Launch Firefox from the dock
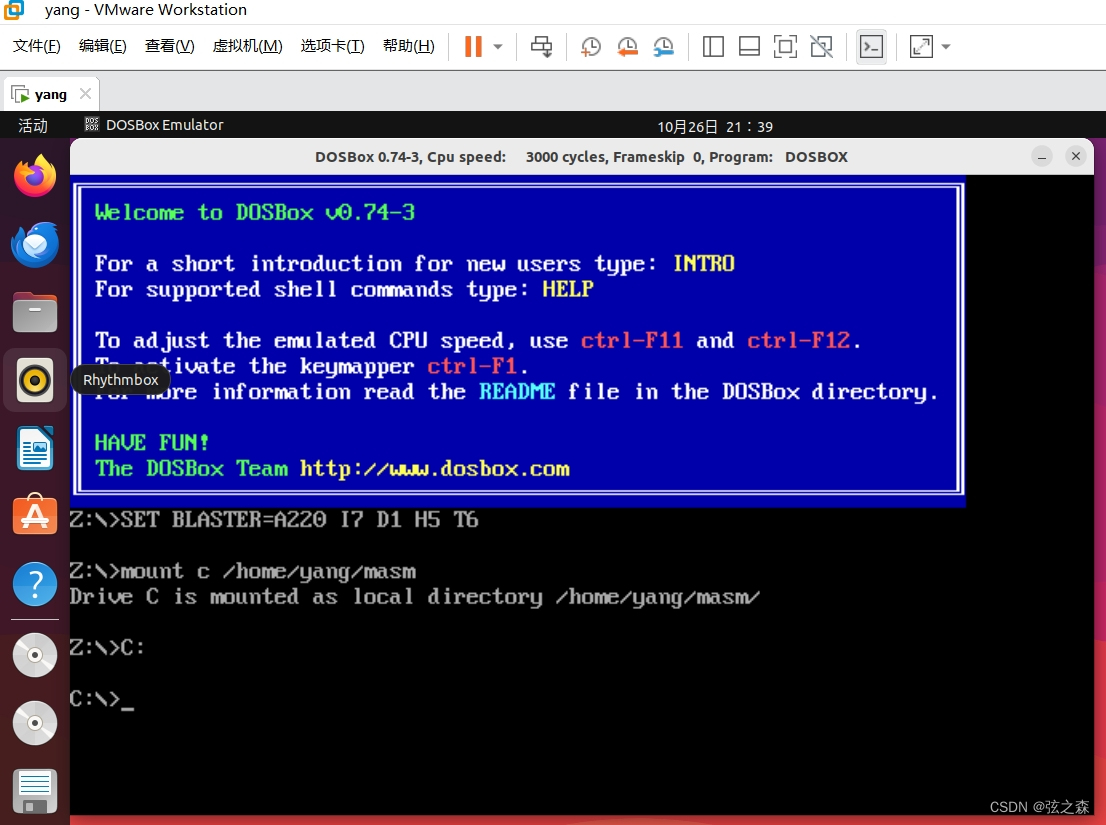 tap(35, 176)
